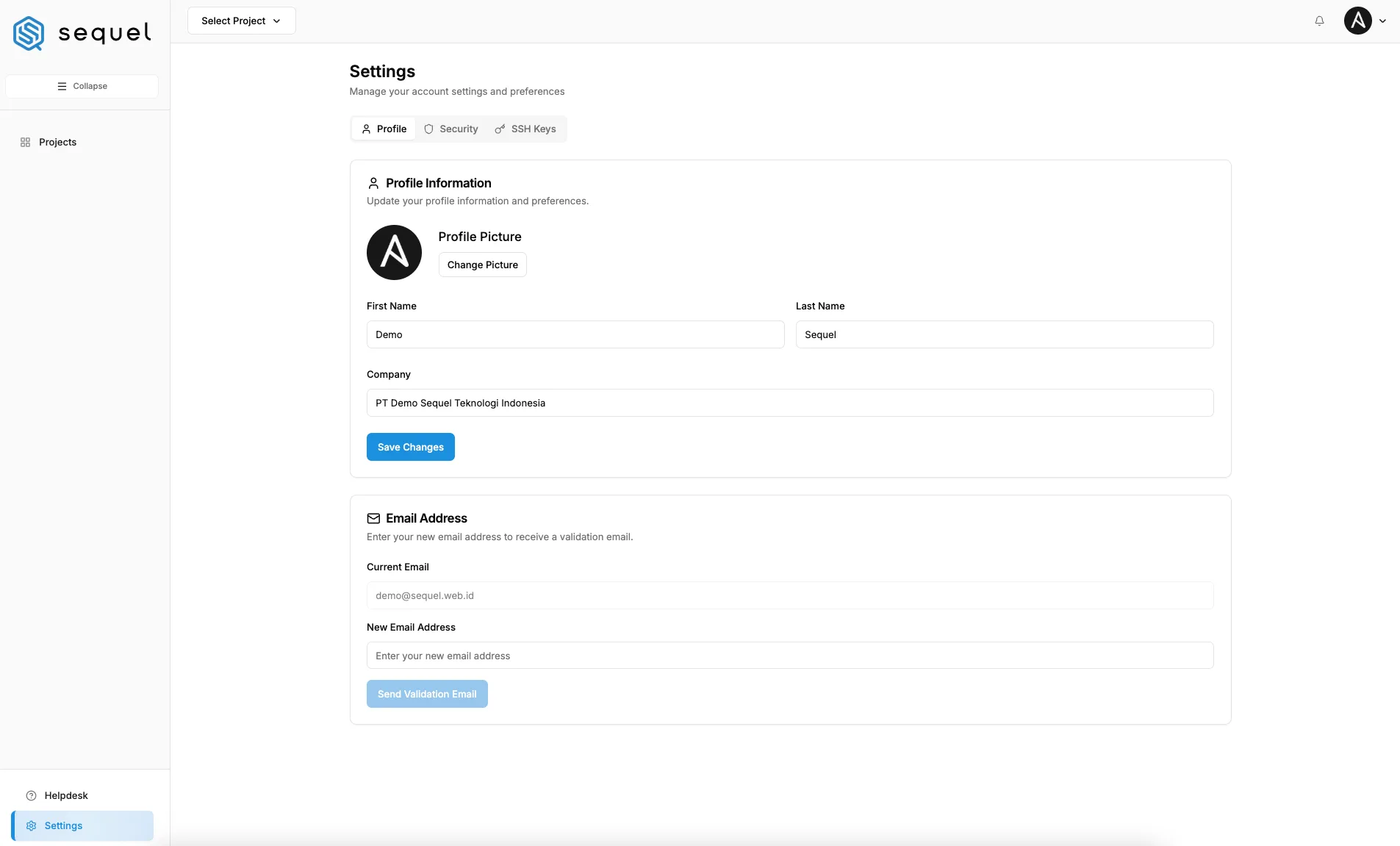Open the Select Project dropdown
The image size is (1400, 846).
[x=241, y=21]
